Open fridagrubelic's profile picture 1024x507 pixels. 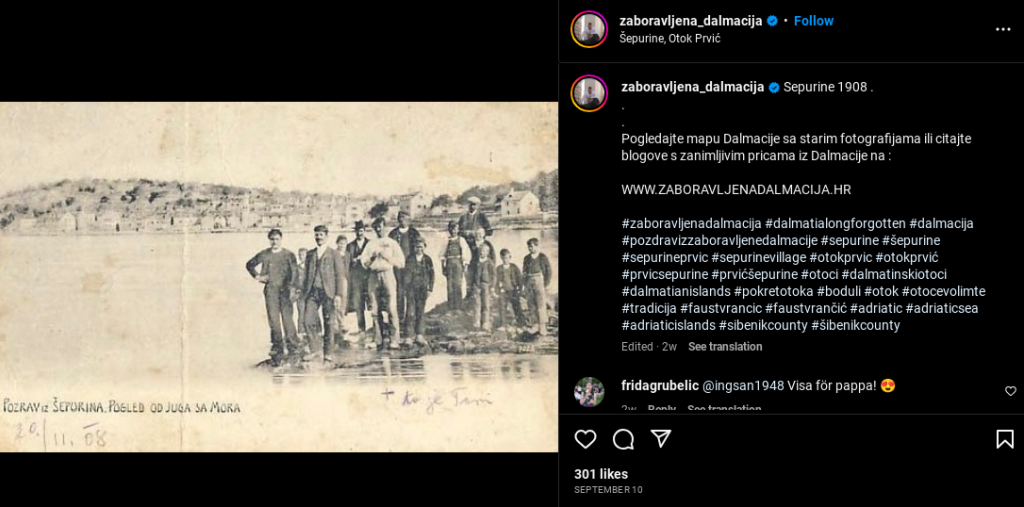[x=589, y=392]
